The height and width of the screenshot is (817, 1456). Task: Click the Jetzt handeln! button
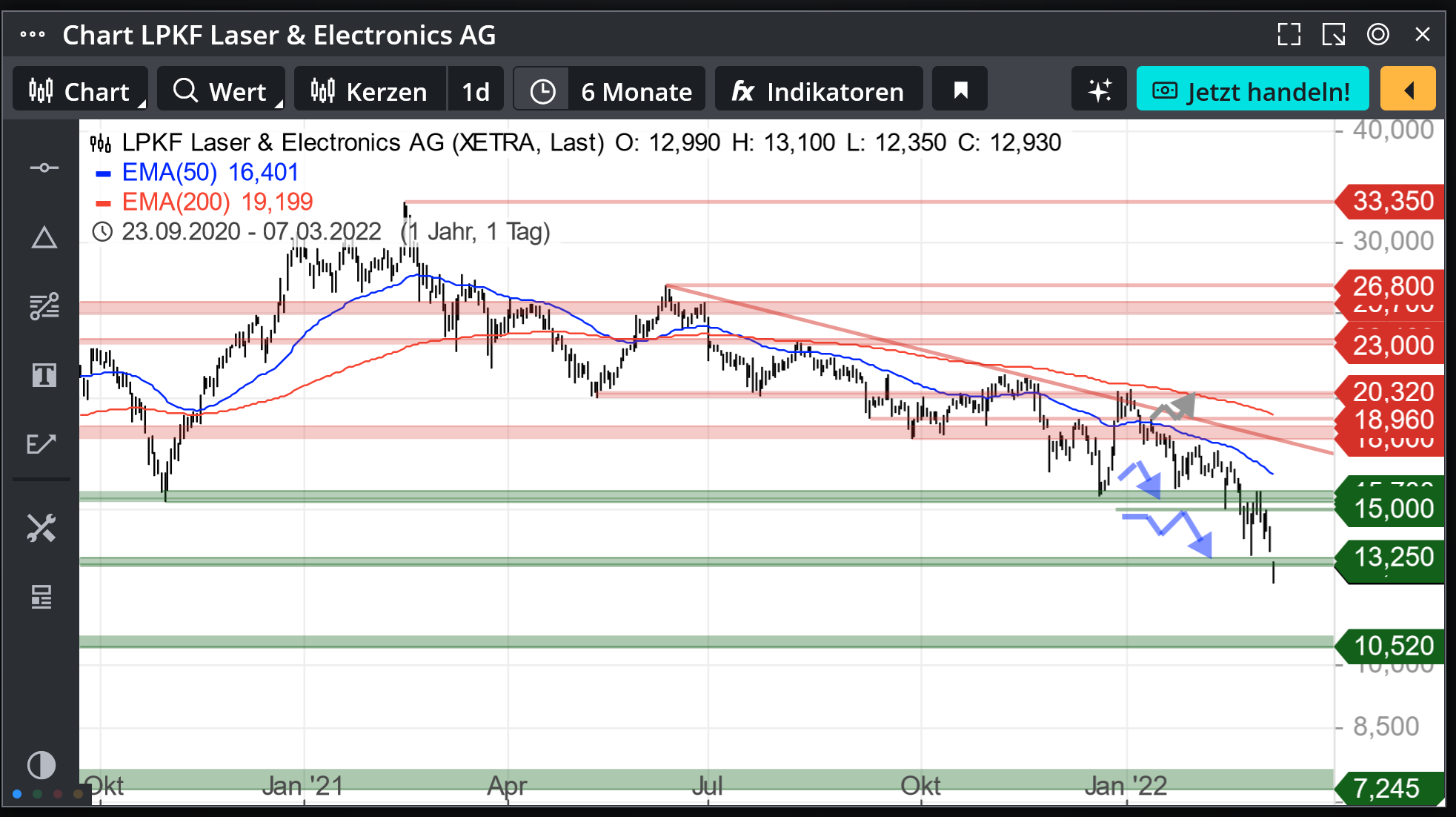(x=1252, y=90)
